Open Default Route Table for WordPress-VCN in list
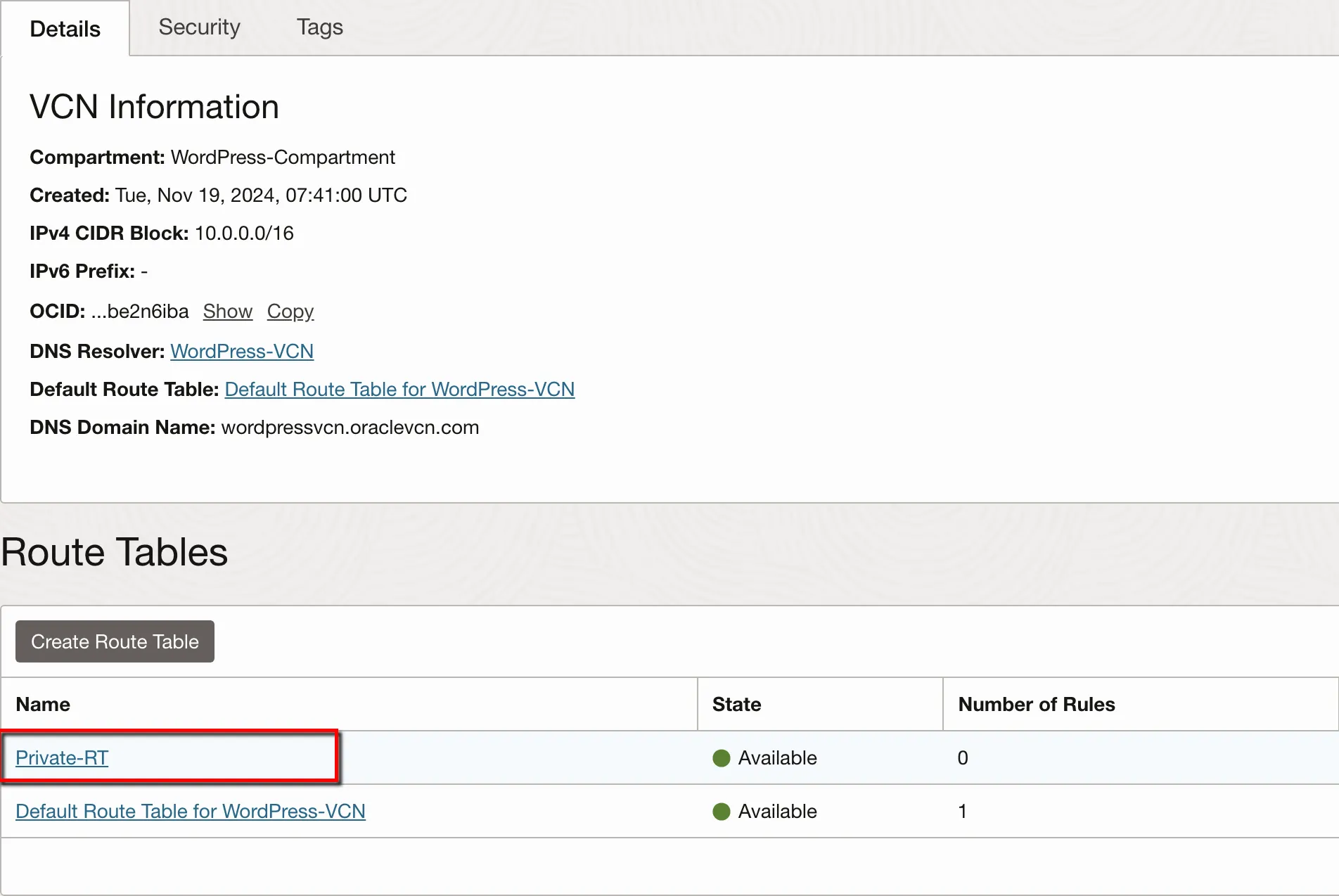 [191, 812]
